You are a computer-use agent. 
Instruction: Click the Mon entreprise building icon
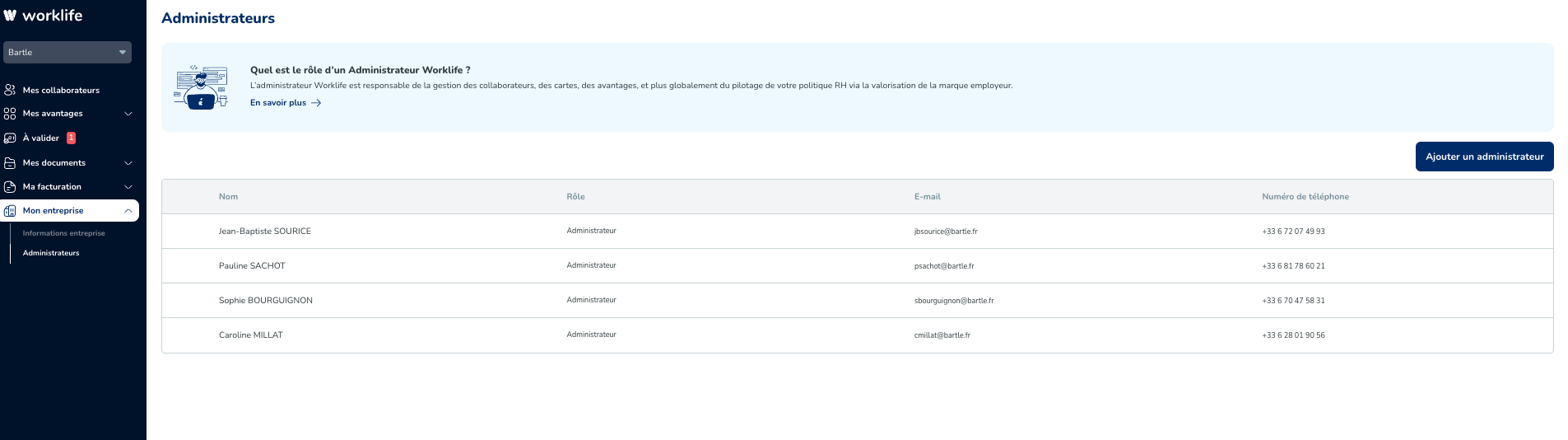[x=10, y=211]
